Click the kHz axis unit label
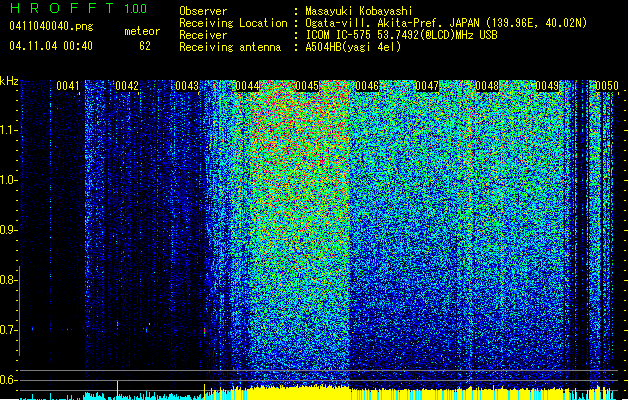Image resolution: width=629 pixels, height=400 pixels. 9,81
